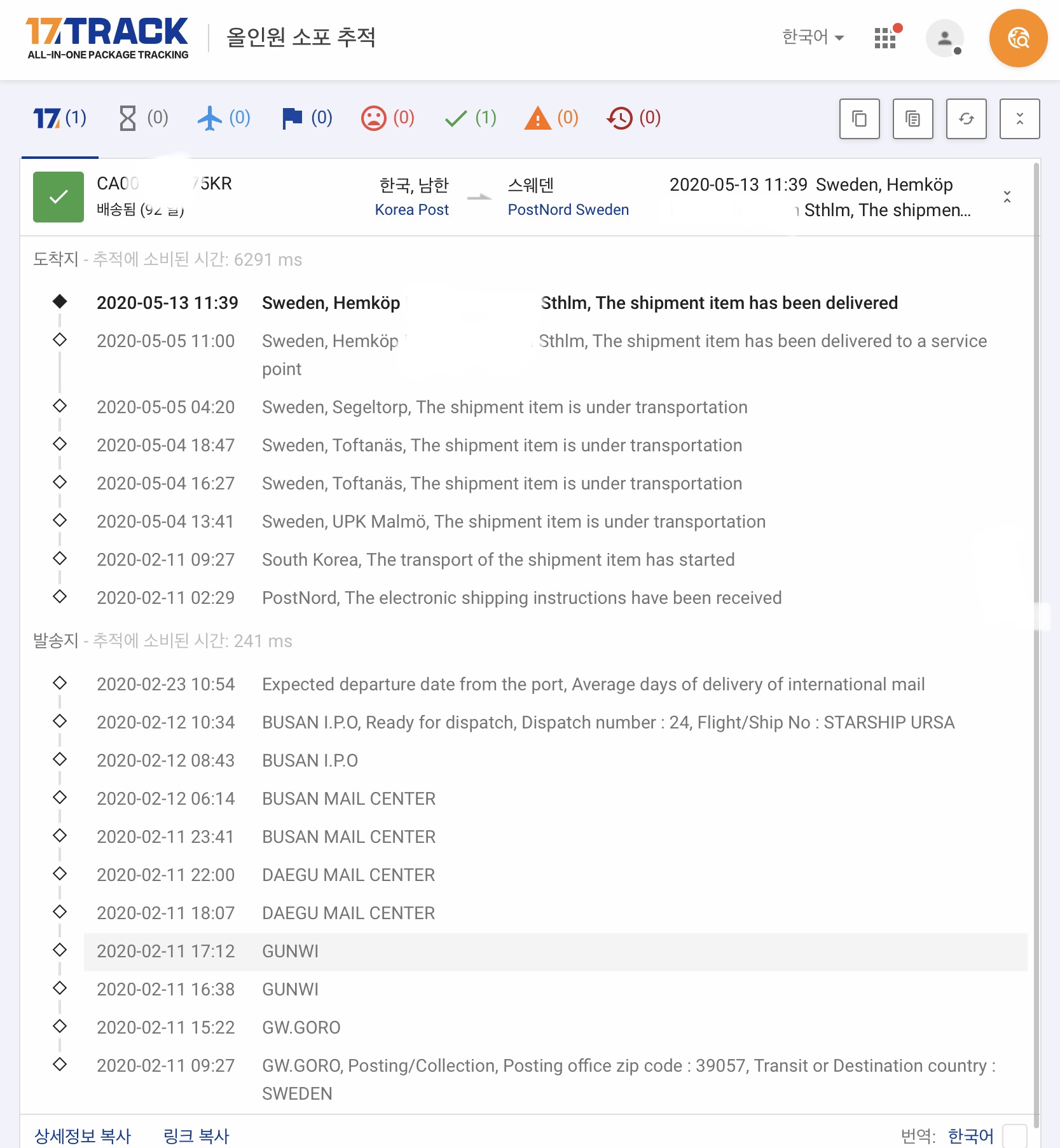
Task: Click the 발송지 origin section header
Action: tap(55, 641)
